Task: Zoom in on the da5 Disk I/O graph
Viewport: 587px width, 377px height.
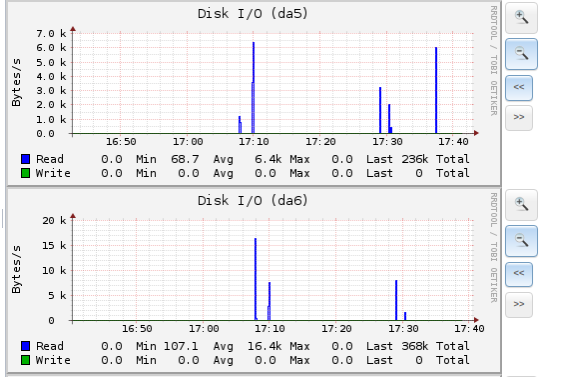Action: pyautogui.click(x=521, y=18)
